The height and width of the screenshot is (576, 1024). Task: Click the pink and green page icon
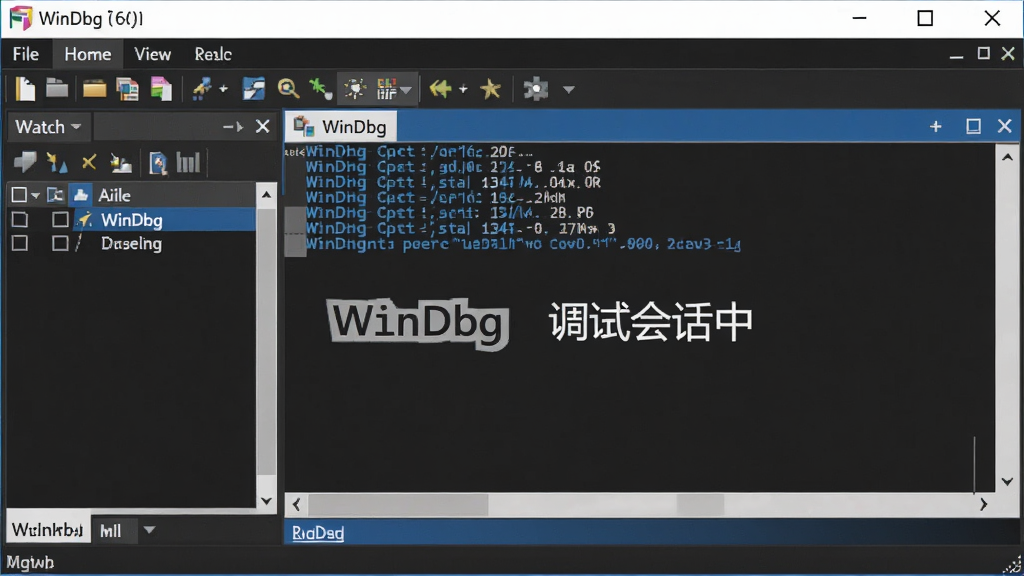pos(161,89)
